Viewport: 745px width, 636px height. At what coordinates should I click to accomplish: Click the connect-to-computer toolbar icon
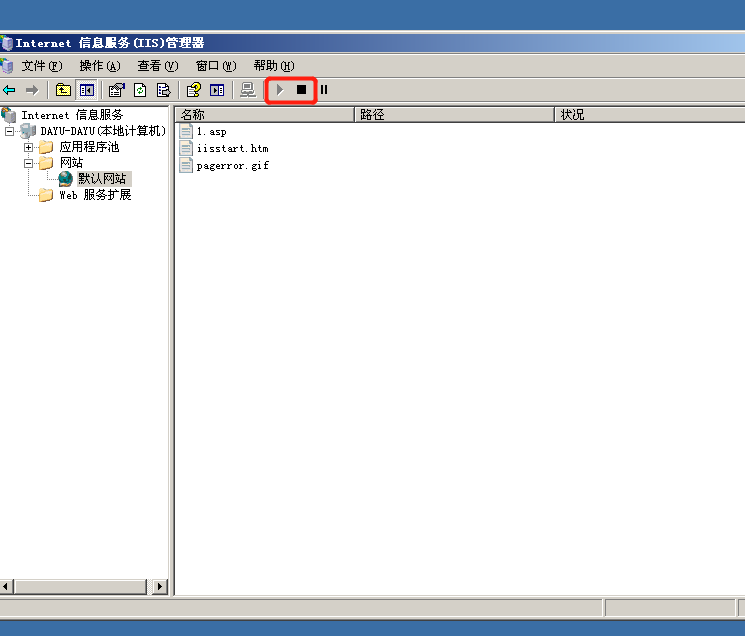[248, 90]
